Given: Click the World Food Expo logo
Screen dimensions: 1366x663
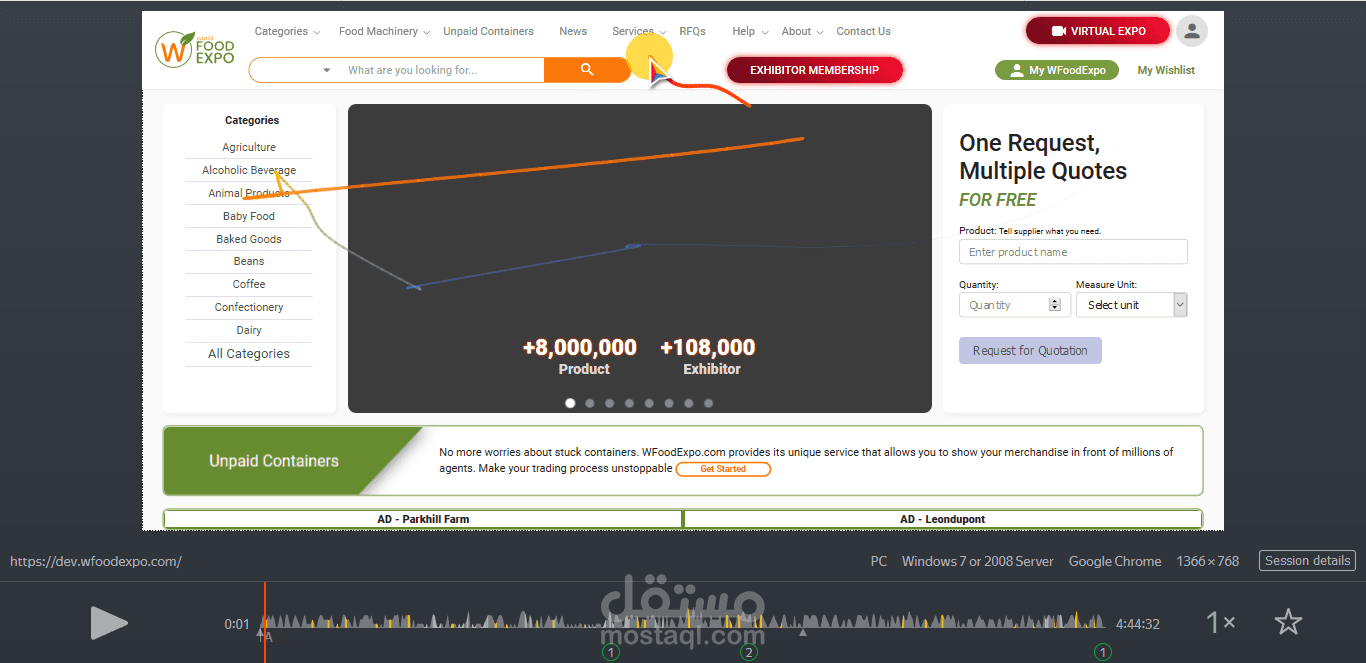Looking at the screenshot, I should coord(195,49).
